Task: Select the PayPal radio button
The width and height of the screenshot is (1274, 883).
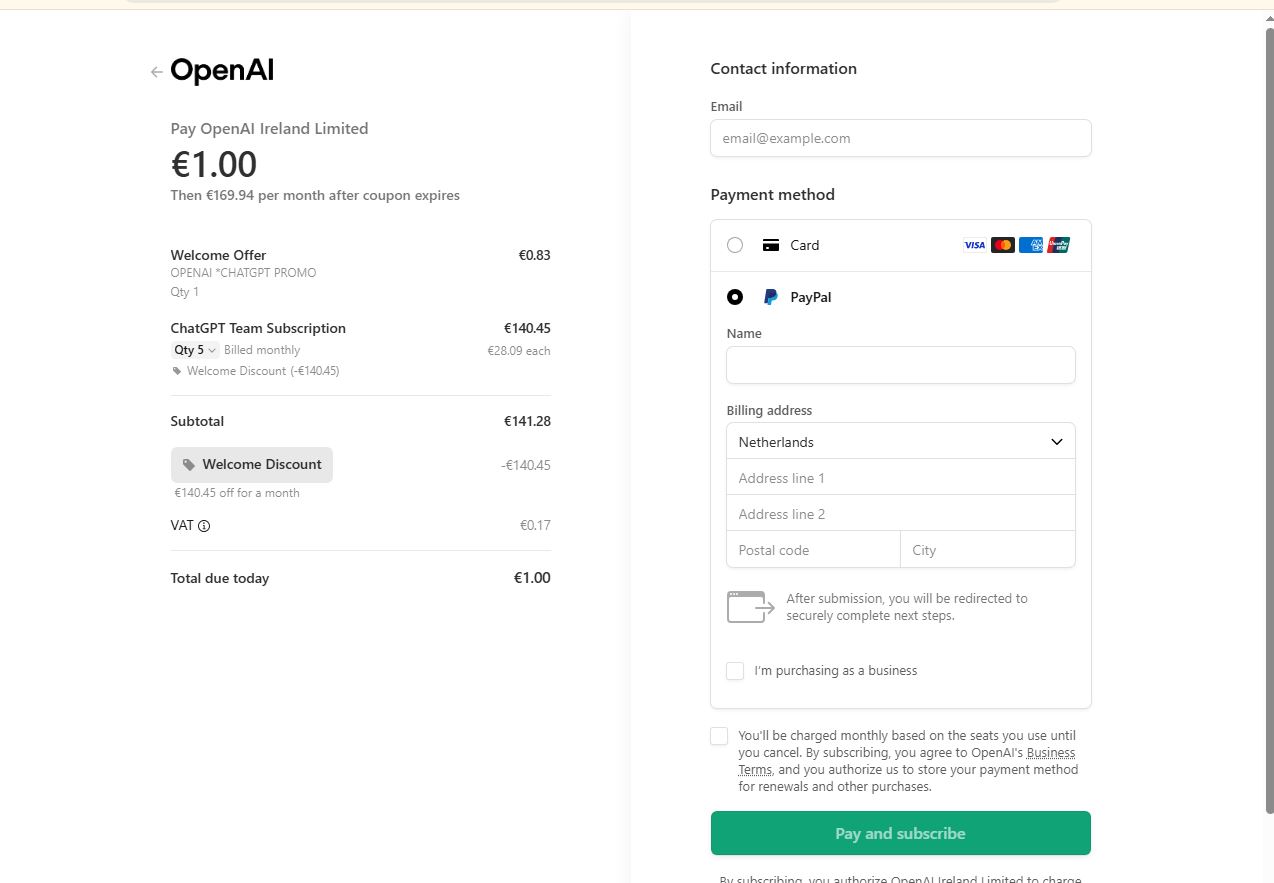Action: [x=735, y=297]
